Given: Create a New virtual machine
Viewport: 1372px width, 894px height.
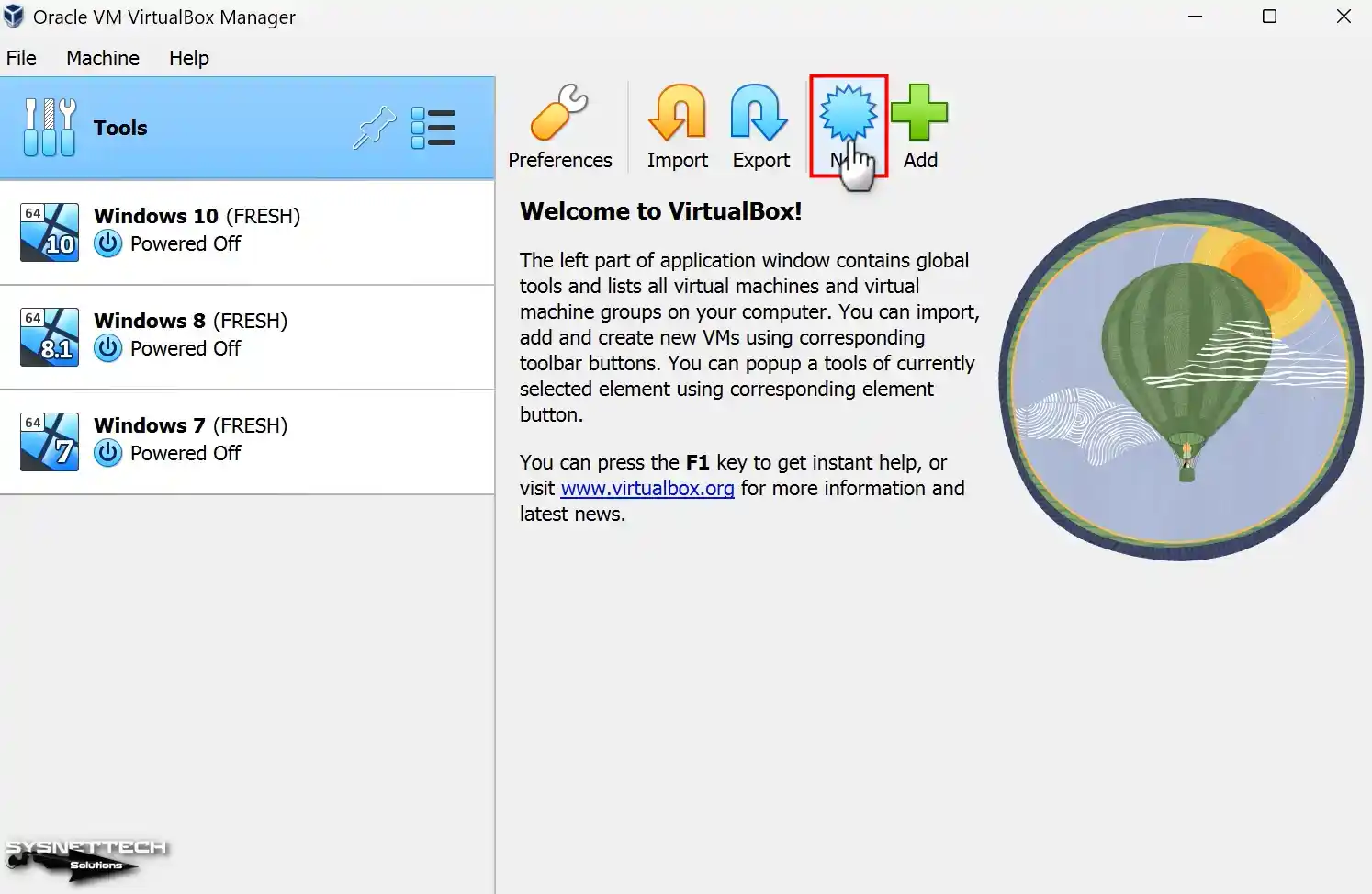Looking at the screenshot, I should [849, 126].
